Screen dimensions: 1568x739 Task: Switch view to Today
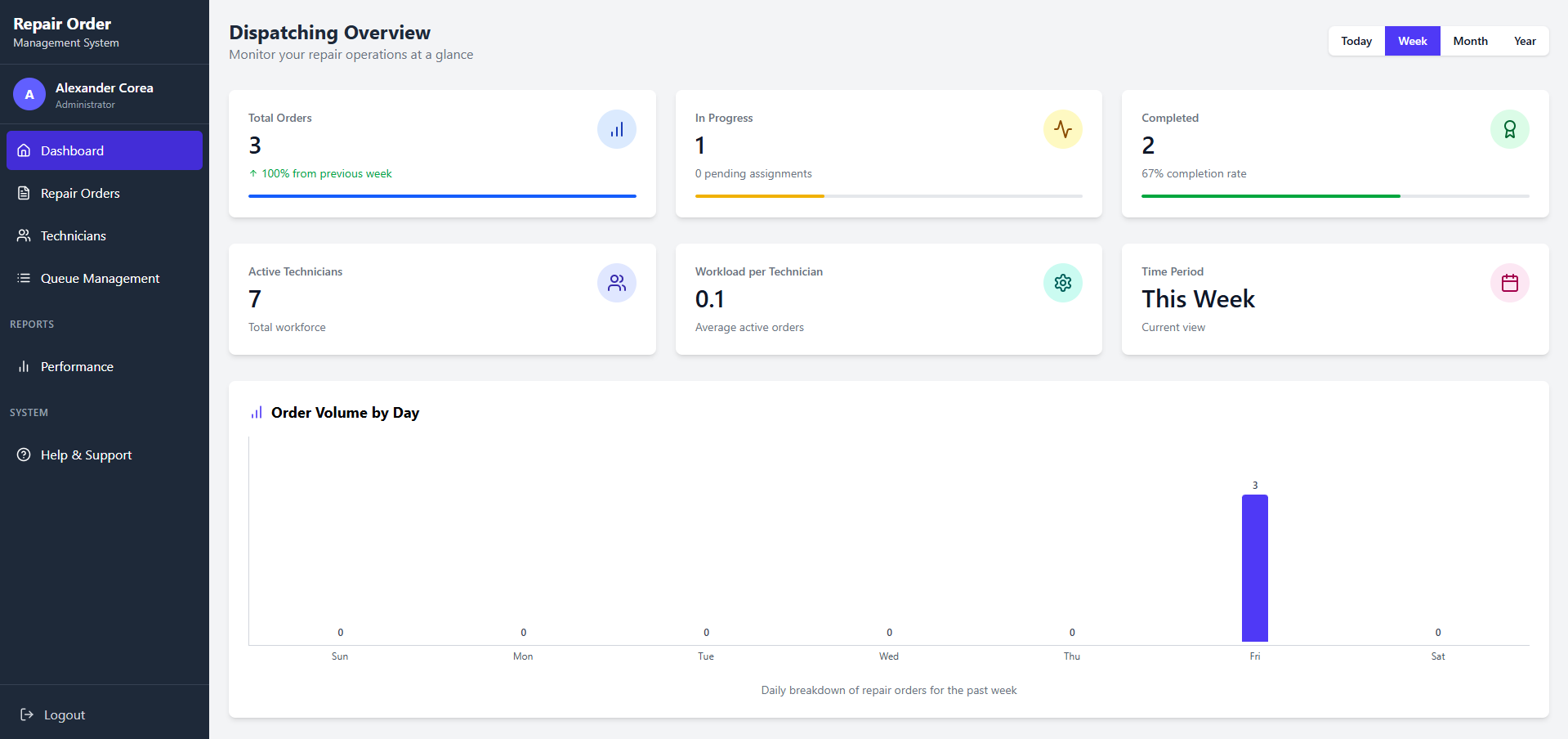(1356, 41)
